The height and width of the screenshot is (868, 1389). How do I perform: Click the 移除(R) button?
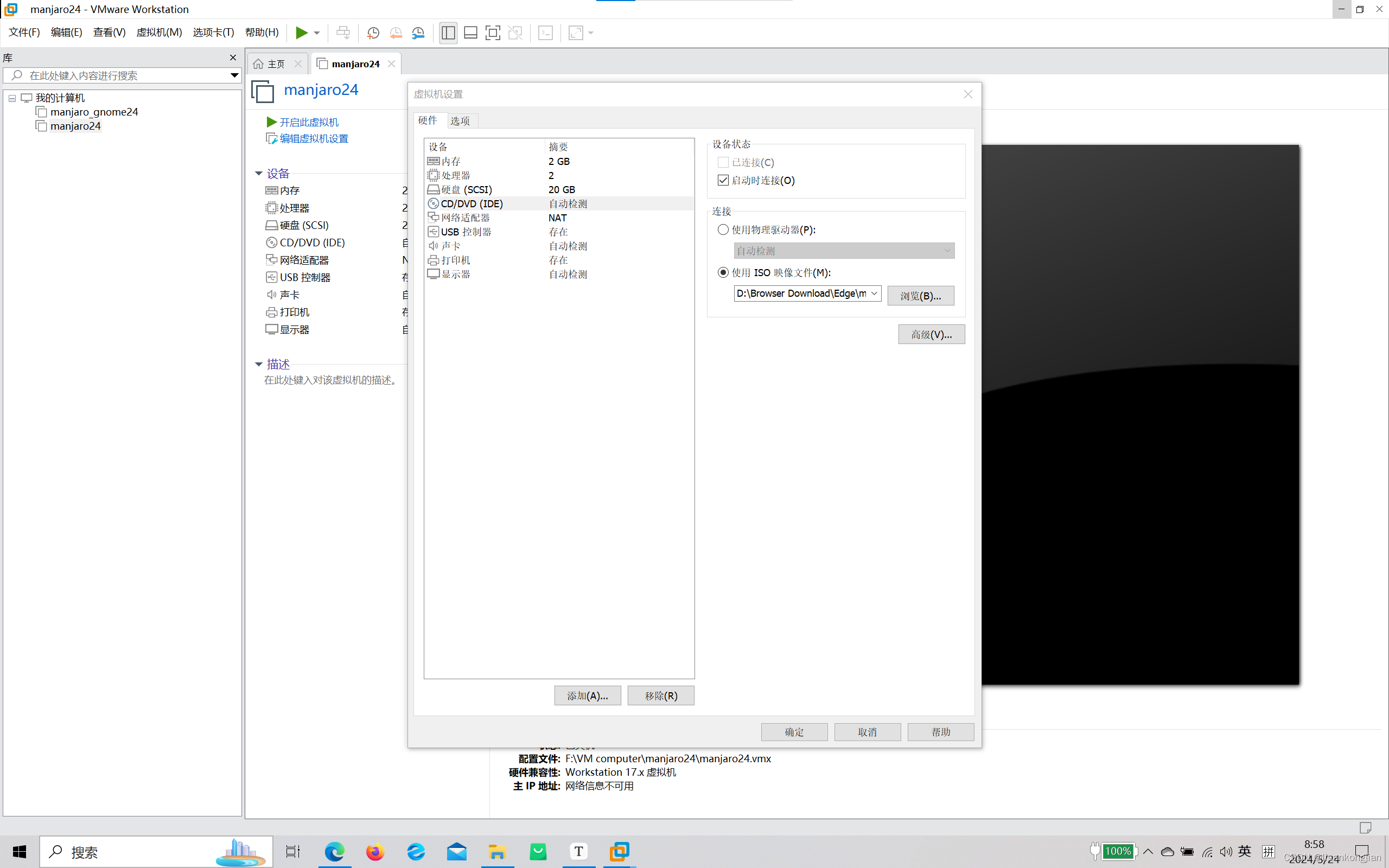661,695
